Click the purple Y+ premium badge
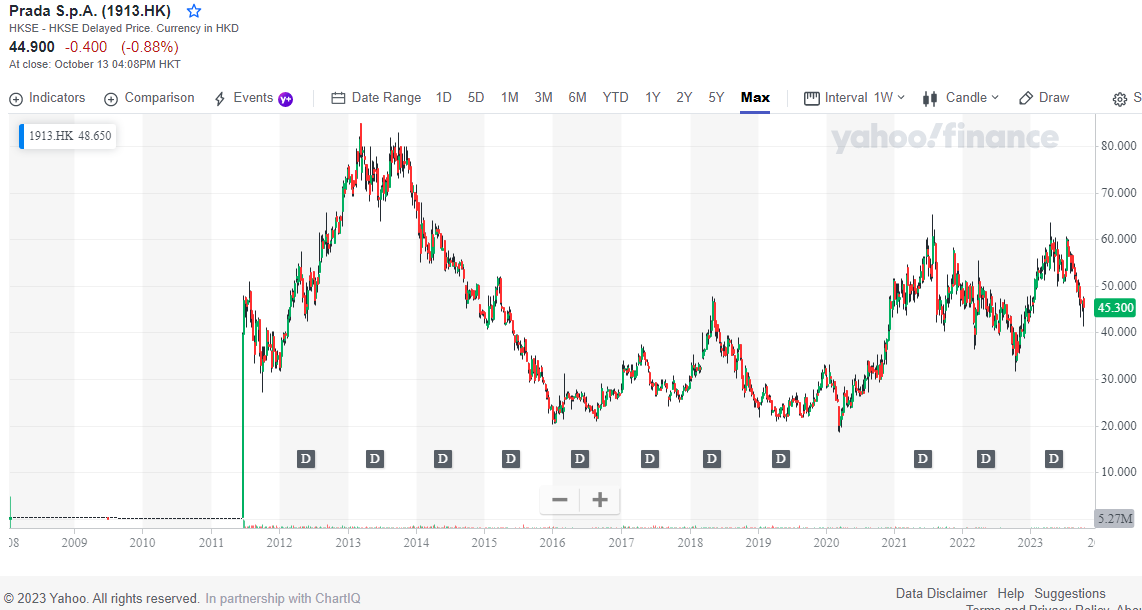1142x610 pixels. (x=286, y=99)
